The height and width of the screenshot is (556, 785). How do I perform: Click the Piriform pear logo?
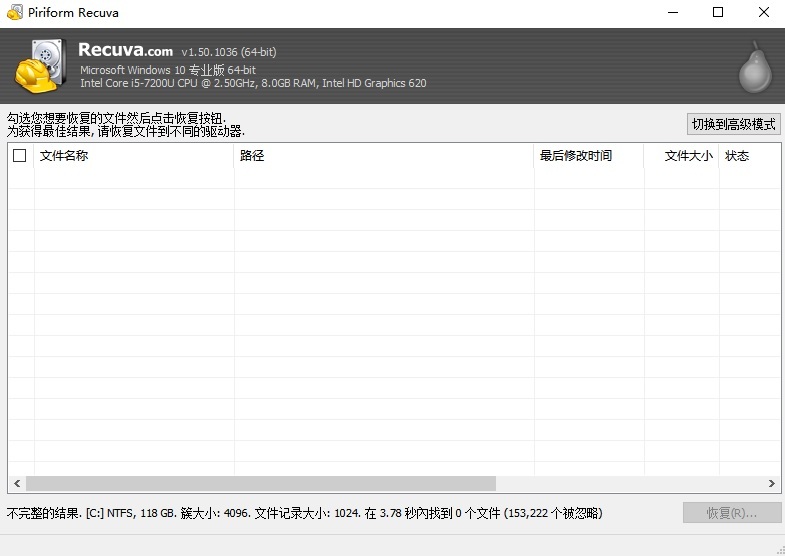754,67
